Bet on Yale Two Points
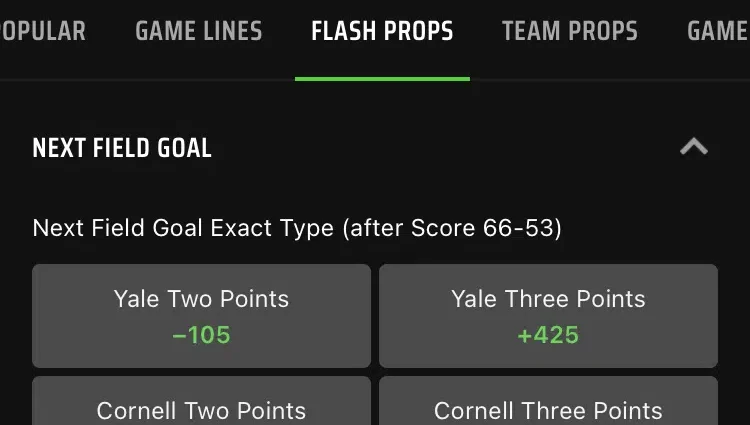Viewport: 750px width, 425px height. (x=201, y=316)
